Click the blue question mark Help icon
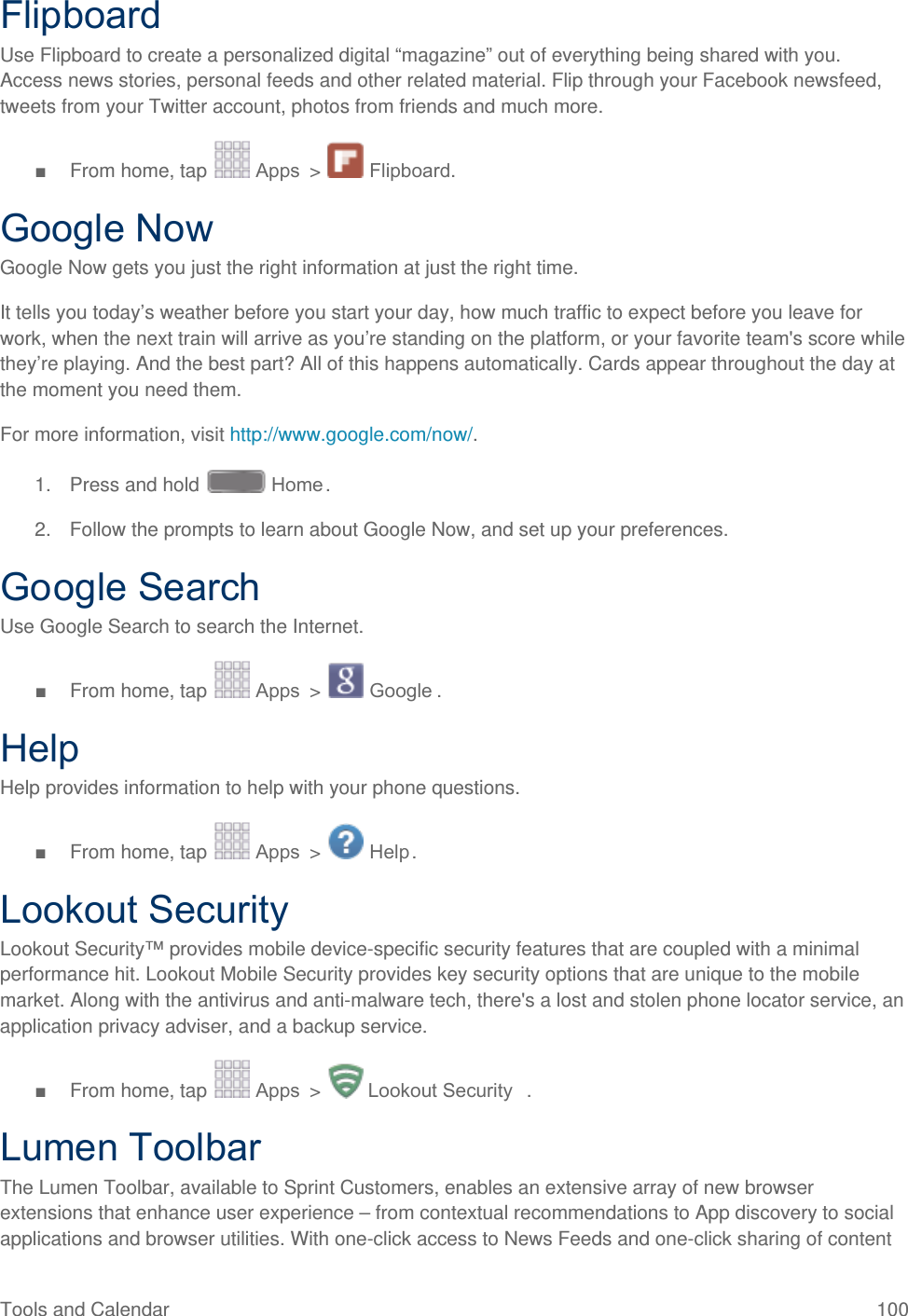The image size is (908, 1316). 345,842
